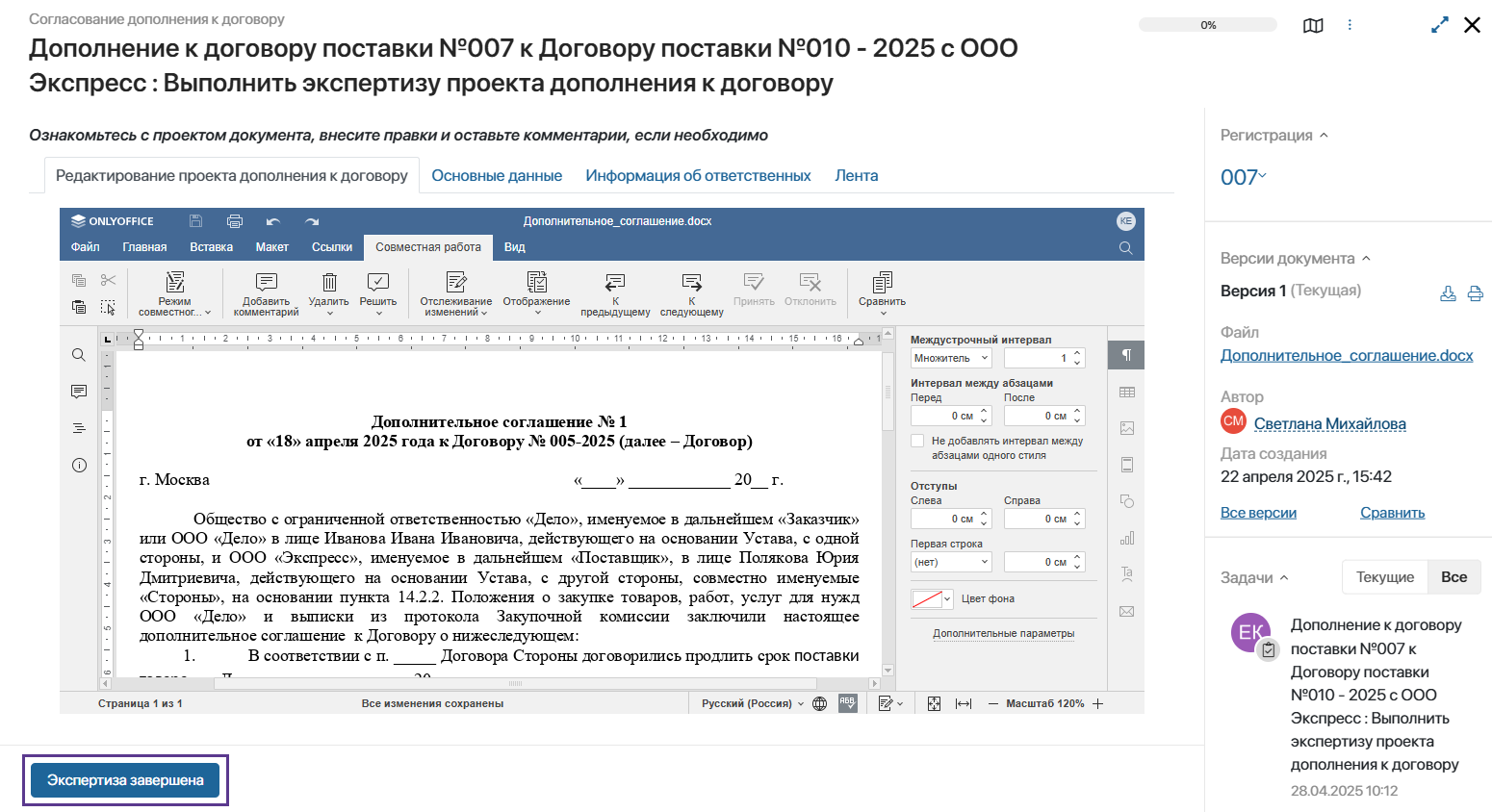The width and height of the screenshot is (1492, 812).
Task: Go to next change (К следующему)
Action: point(691,283)
